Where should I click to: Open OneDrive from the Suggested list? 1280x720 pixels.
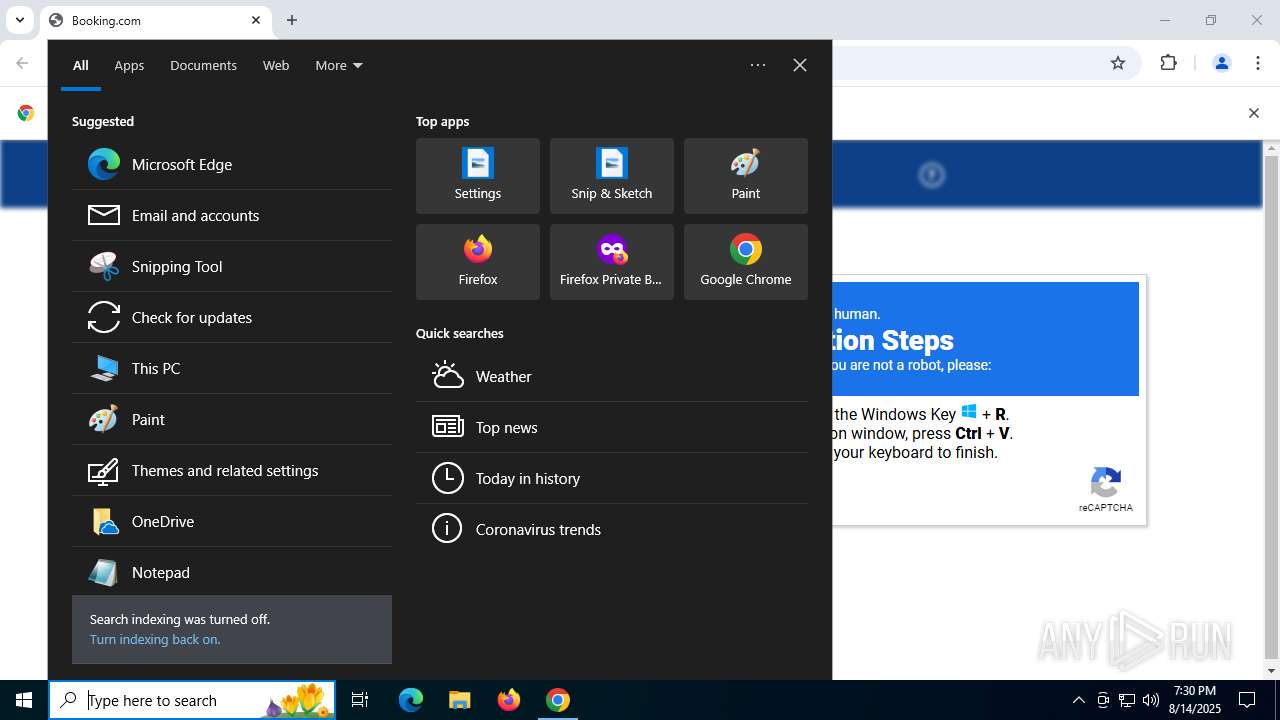coord(232,521)
